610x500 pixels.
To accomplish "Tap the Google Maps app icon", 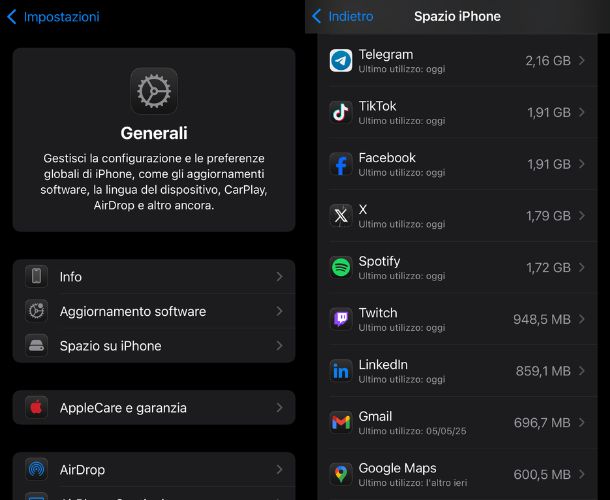I will tap(341, 474).
